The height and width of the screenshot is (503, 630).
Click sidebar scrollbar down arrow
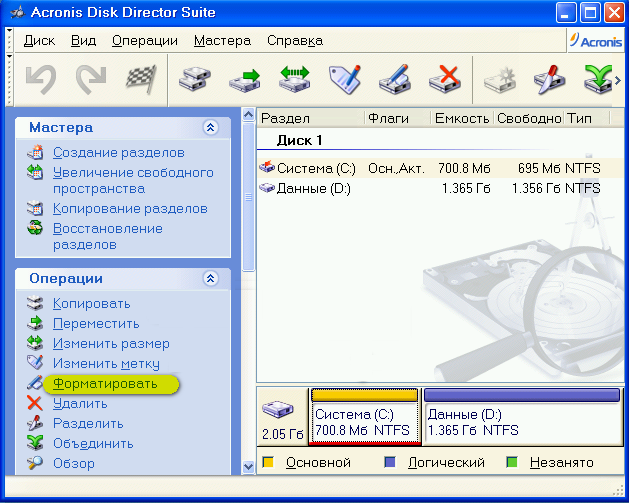249,467
